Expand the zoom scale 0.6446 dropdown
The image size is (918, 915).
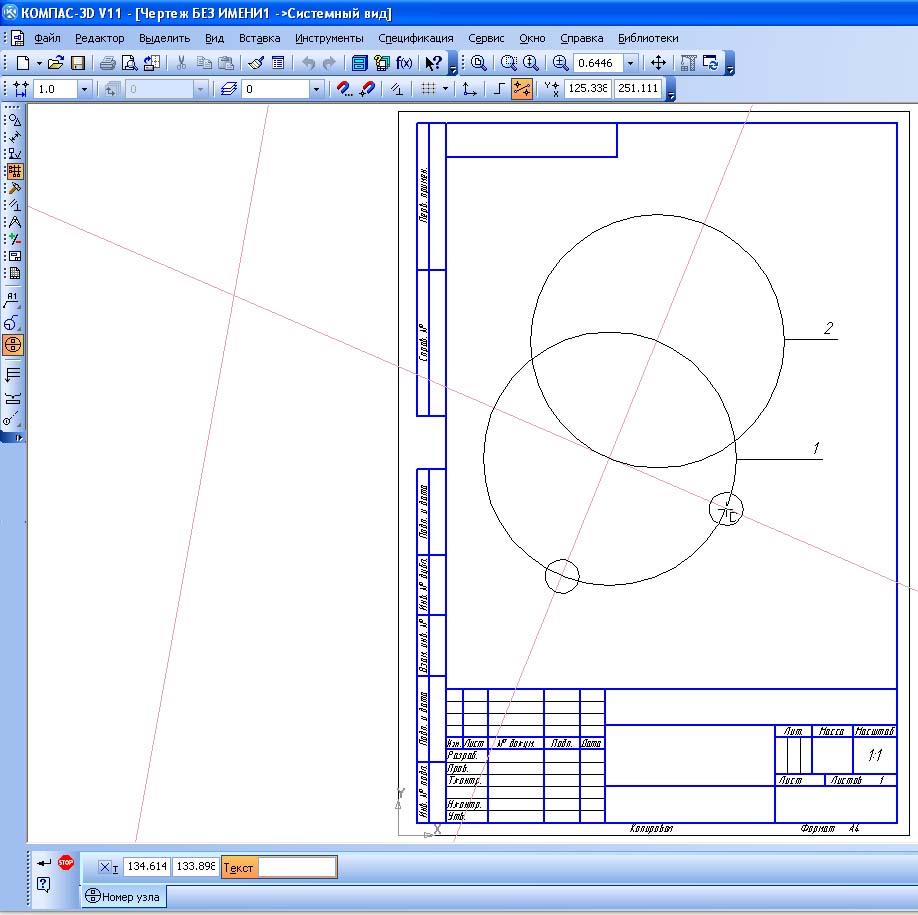tap(631, 63)
